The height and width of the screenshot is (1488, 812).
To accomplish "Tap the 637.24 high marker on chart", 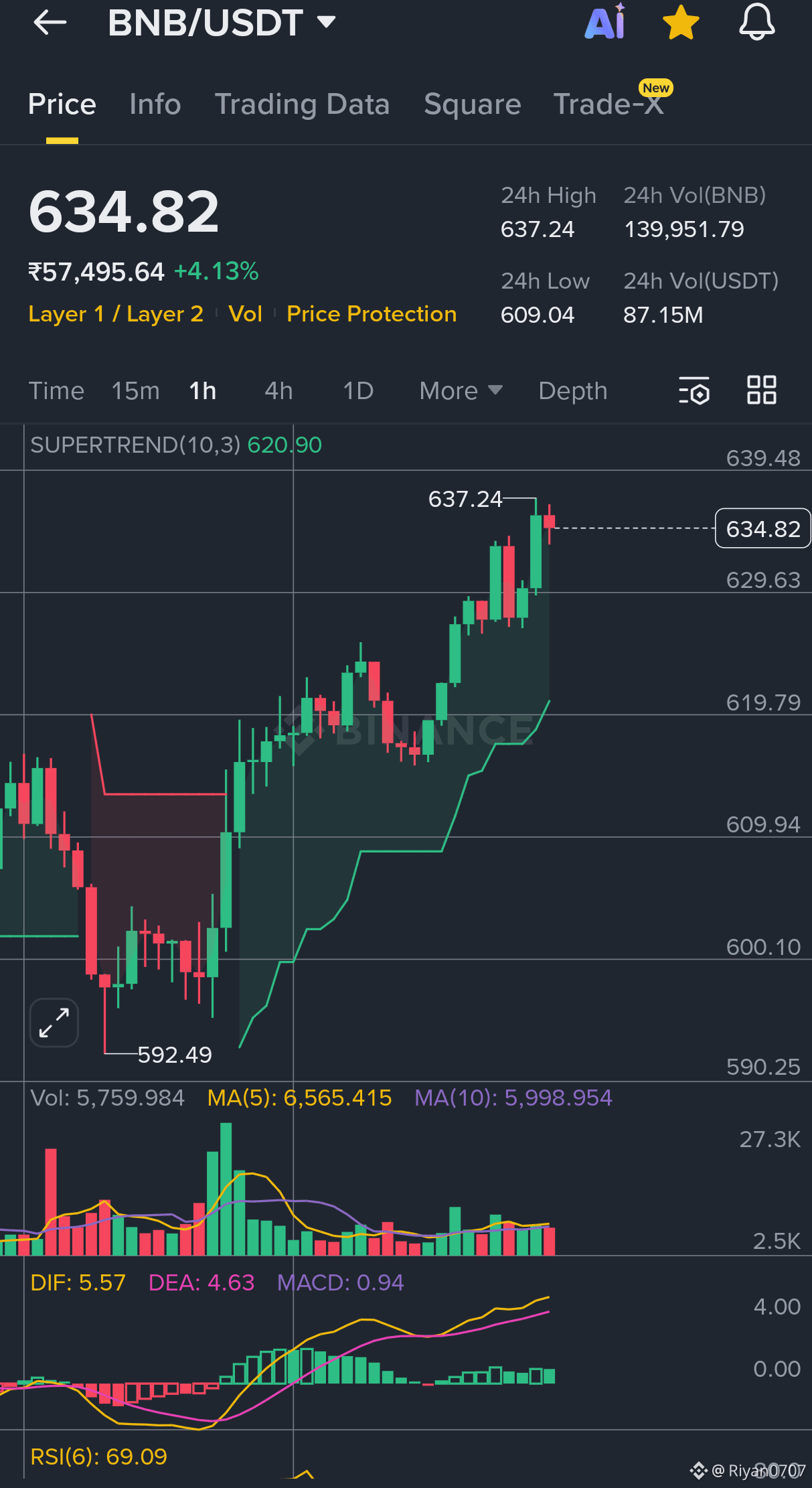I will click(x=465, y=499).
